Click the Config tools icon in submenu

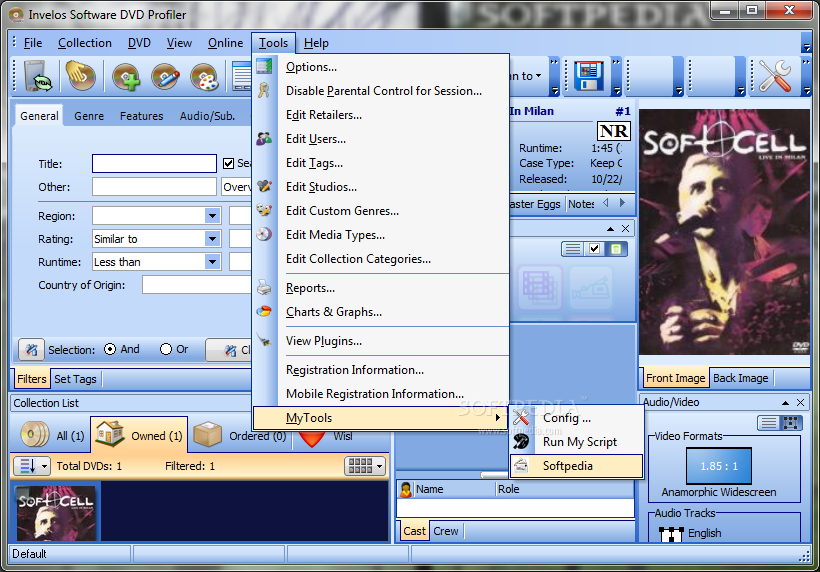point(521,417)
